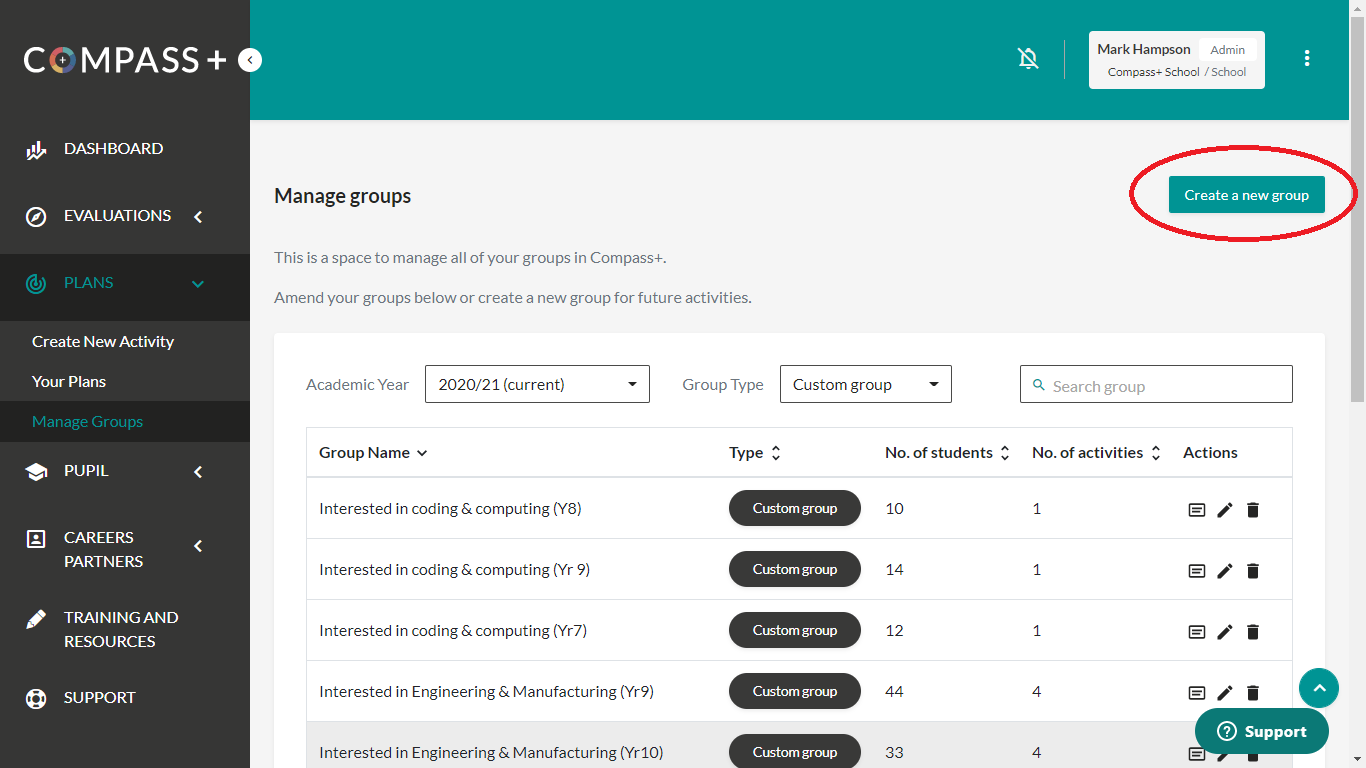Image resolution: width=1366 pixels, height=768 pixels.
Task: Open Create New Activity in the sidebar
Action: [103, 342]
